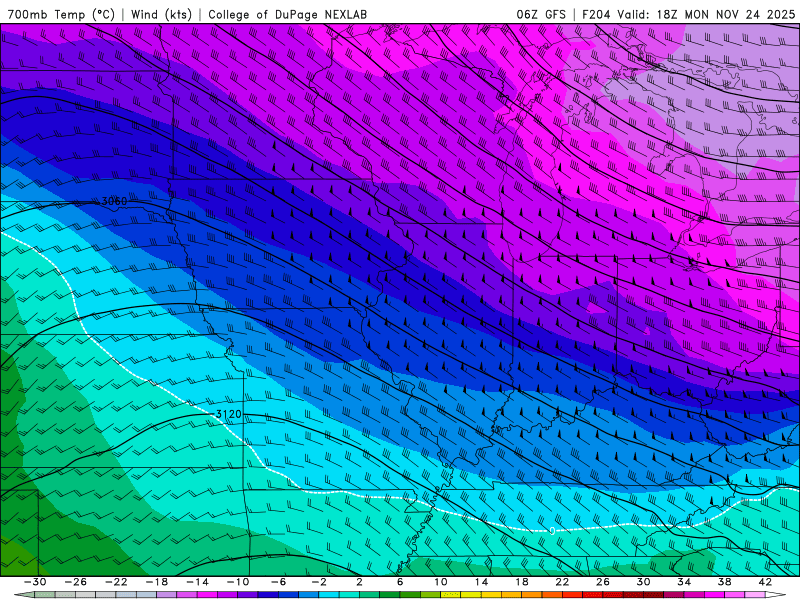Click the 30 colorbar label

click(643, 582)
